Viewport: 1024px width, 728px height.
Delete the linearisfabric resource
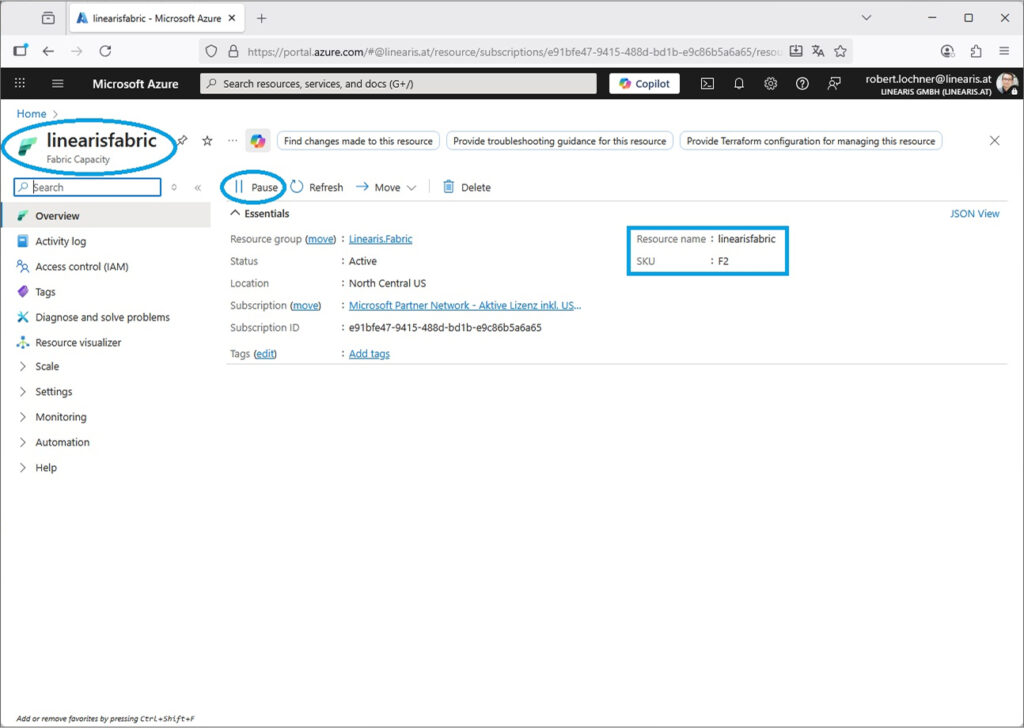[467, 187]
